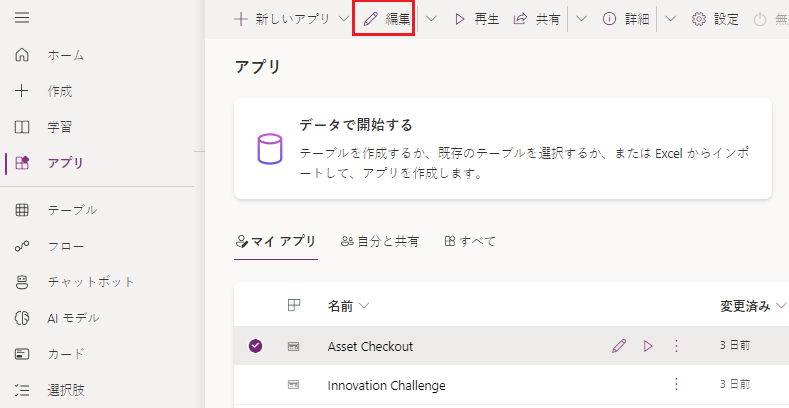Click the 再生 play button

point(476,19)
